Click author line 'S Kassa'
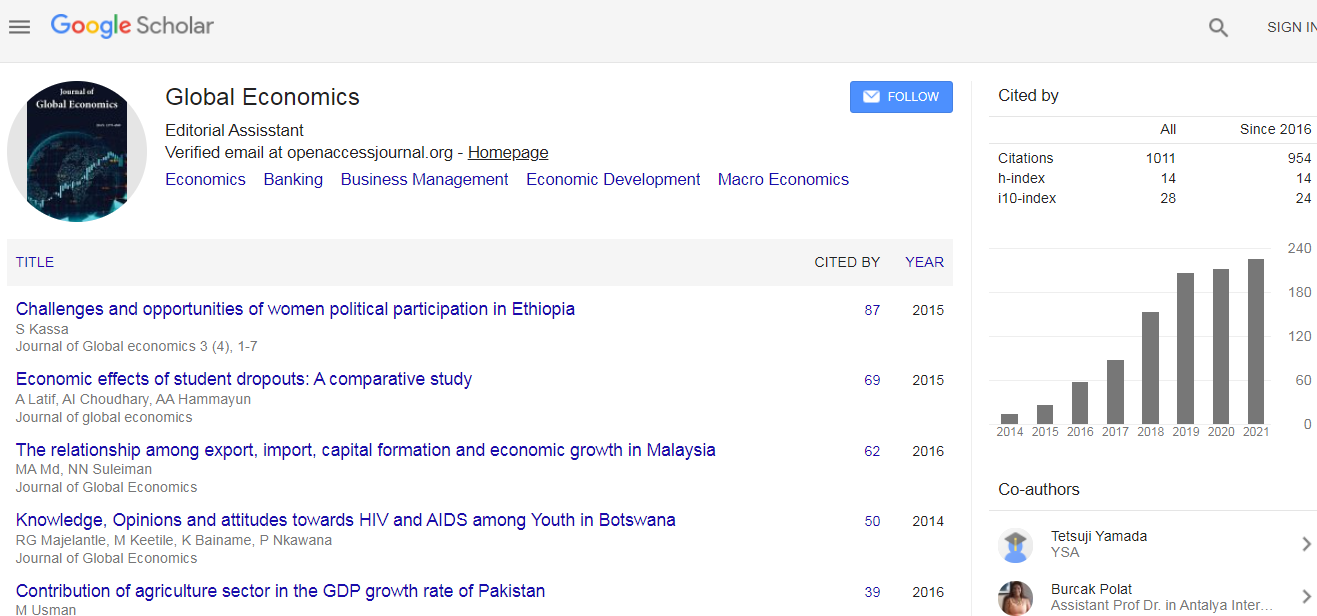 pos(42,329)
